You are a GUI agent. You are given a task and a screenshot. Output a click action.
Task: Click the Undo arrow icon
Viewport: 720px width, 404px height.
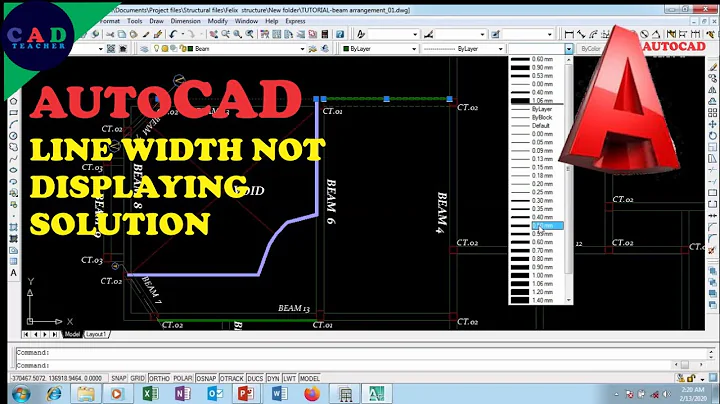point(173,34)
